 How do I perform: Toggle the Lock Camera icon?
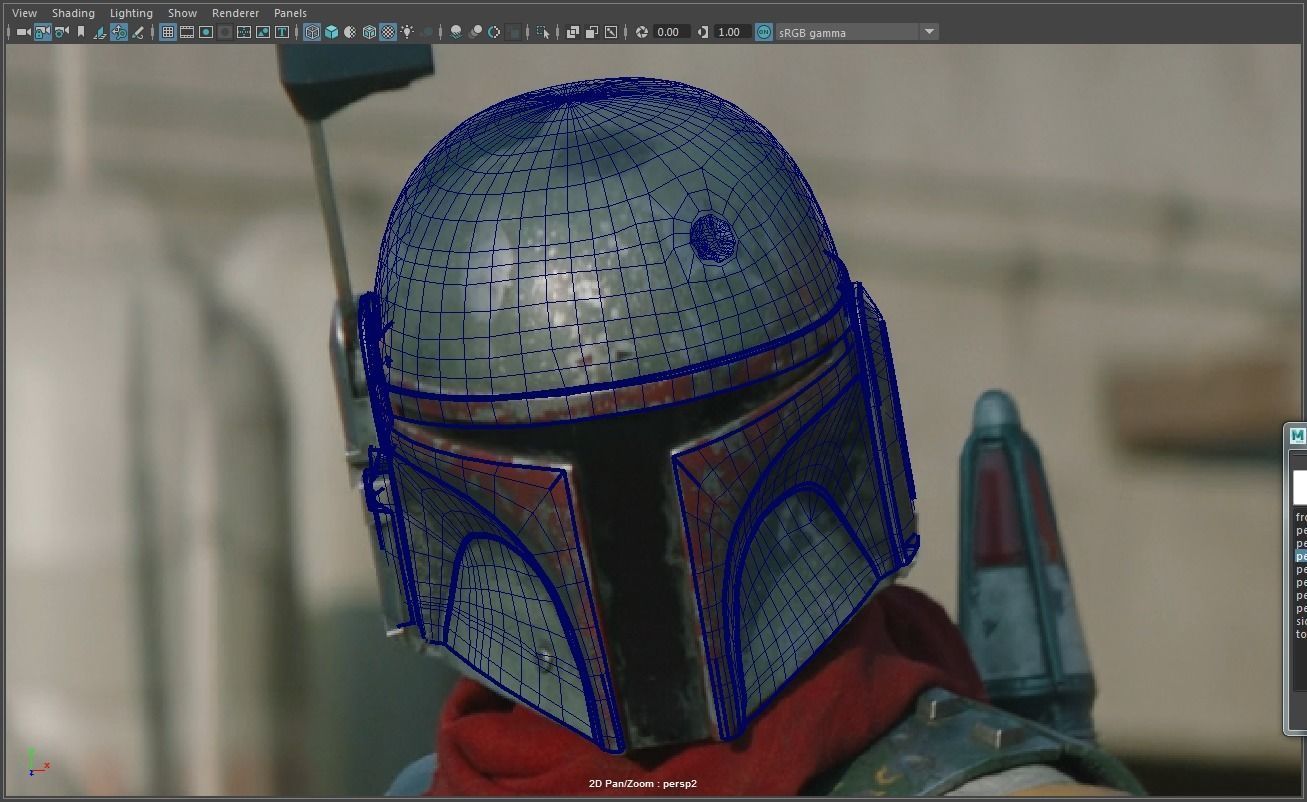[x=42, y=32]
